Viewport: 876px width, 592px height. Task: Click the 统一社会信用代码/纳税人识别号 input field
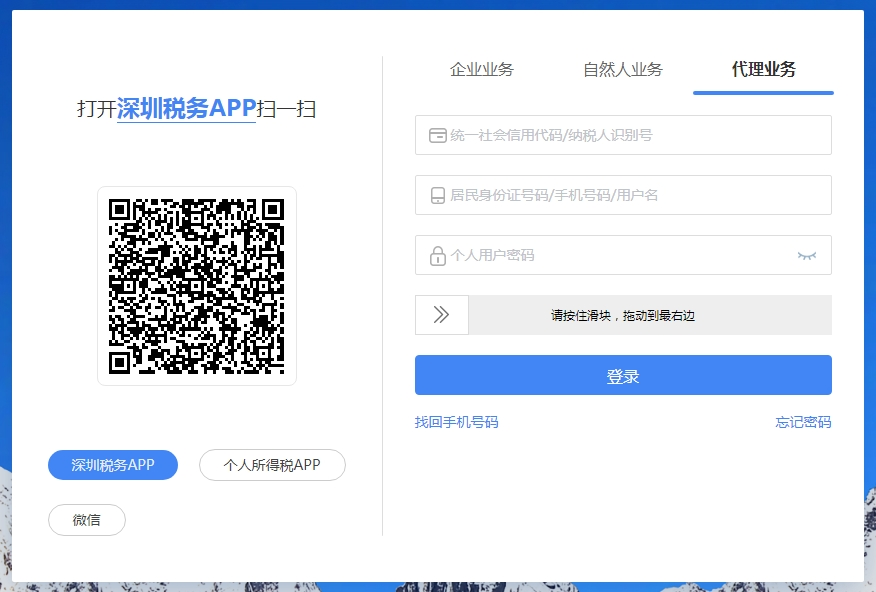(623, 135)
